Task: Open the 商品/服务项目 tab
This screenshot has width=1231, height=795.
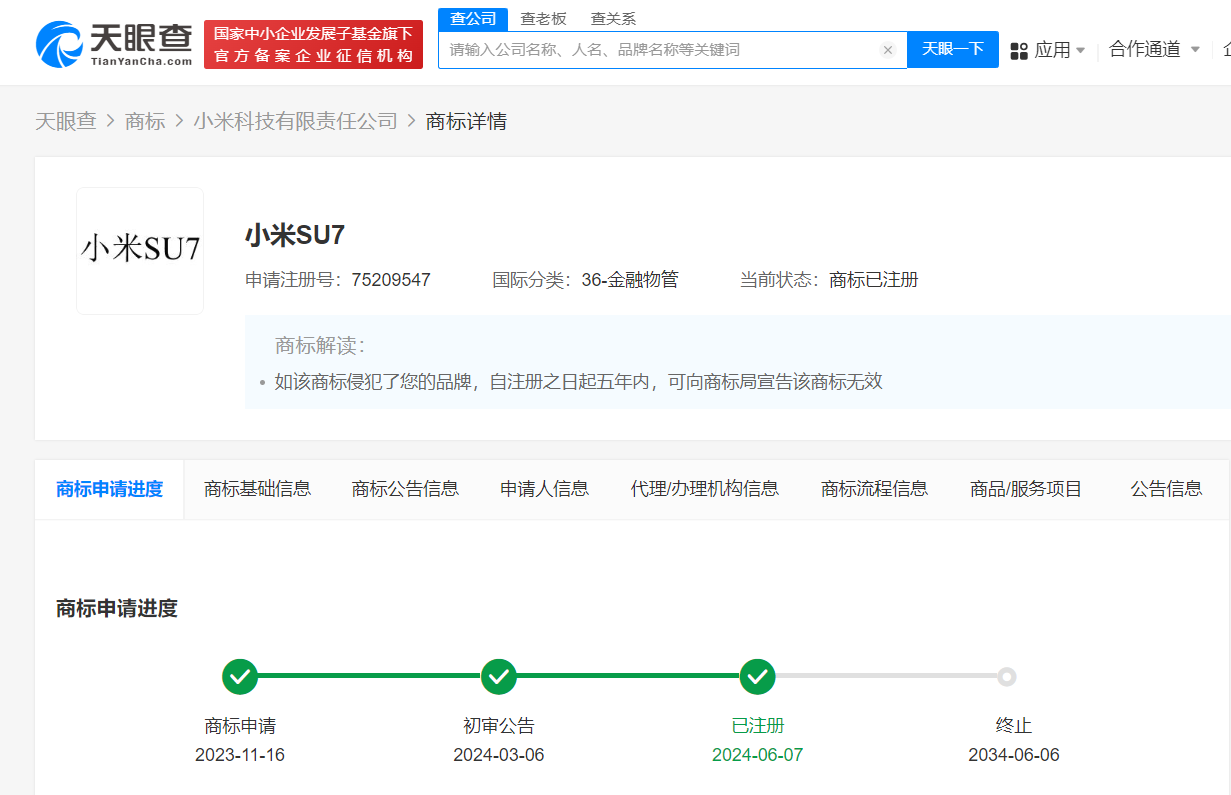Action: 1025,489
